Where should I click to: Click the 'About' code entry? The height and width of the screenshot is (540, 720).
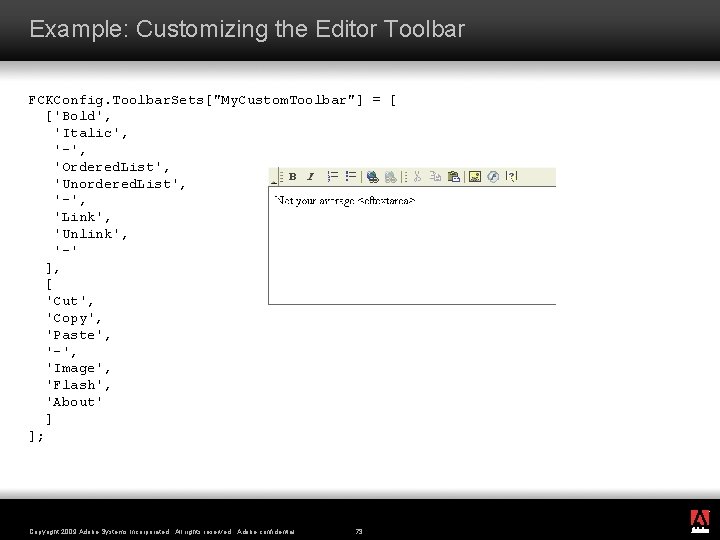(74, 402)
